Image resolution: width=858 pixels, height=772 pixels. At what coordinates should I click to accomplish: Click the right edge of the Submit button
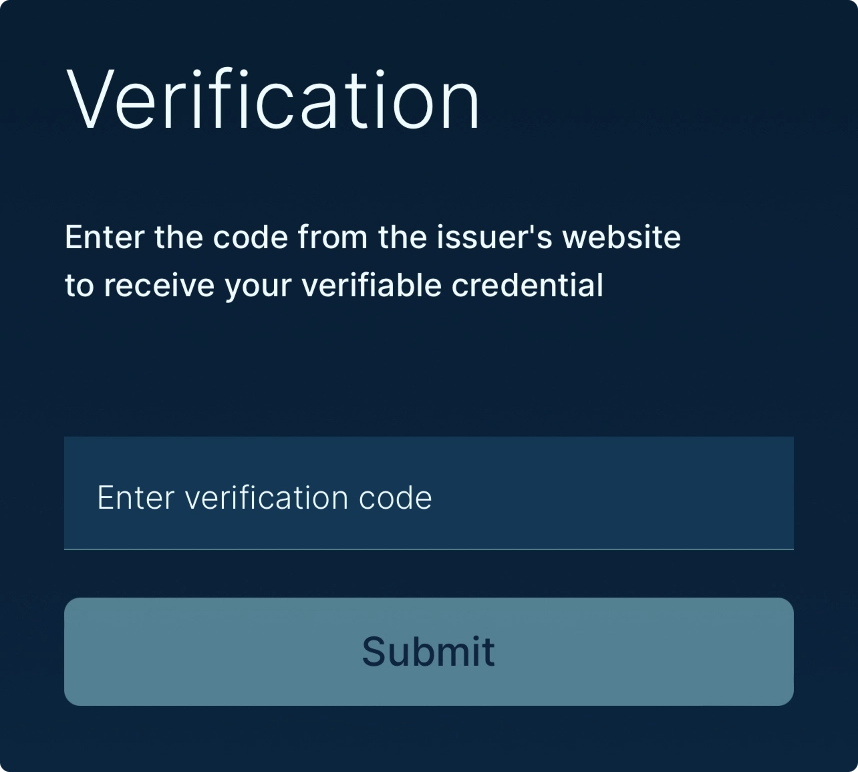click(x=780, y=652)
